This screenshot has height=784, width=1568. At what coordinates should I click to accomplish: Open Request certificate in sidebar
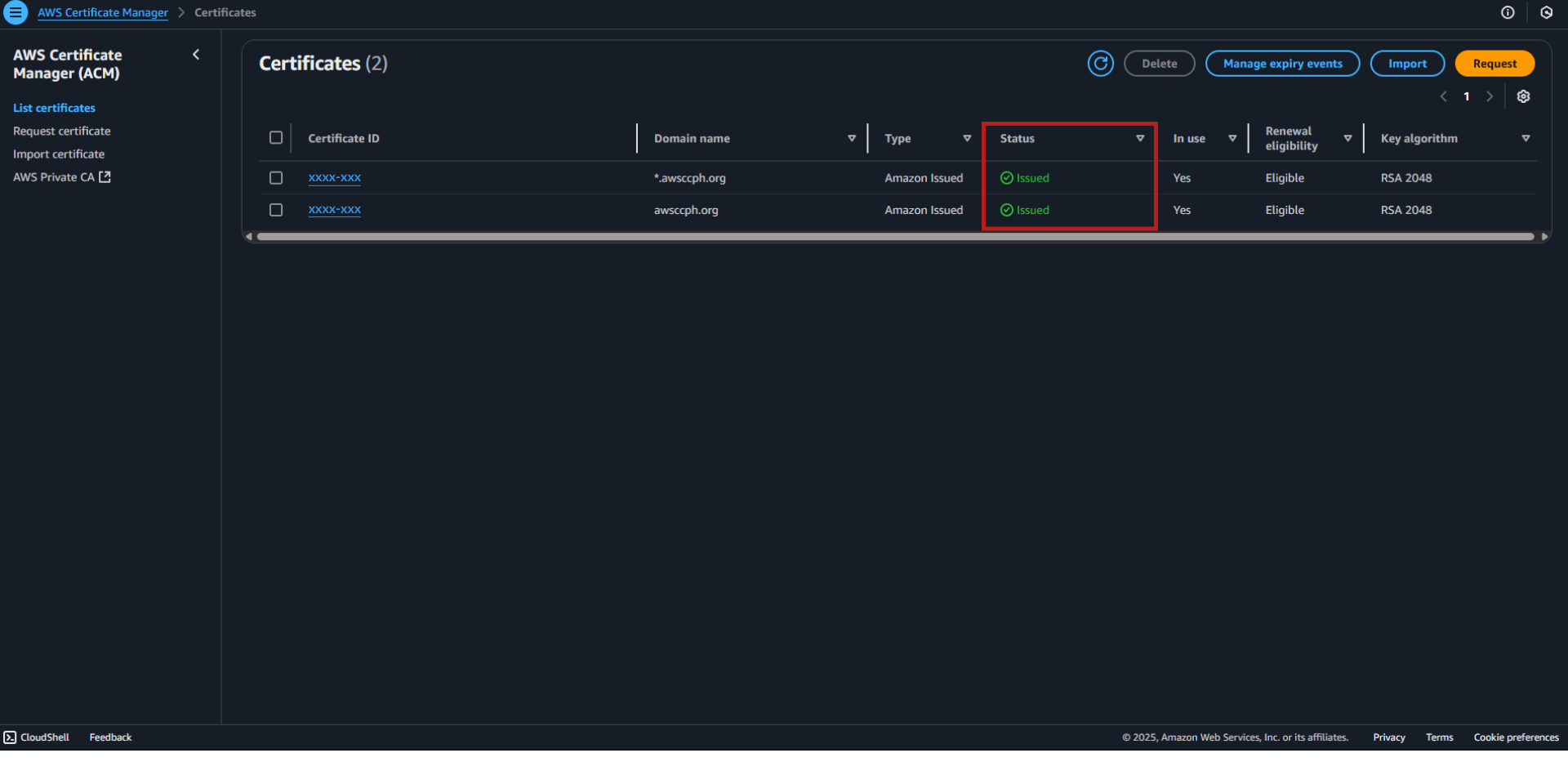click(x=62, y=131)
